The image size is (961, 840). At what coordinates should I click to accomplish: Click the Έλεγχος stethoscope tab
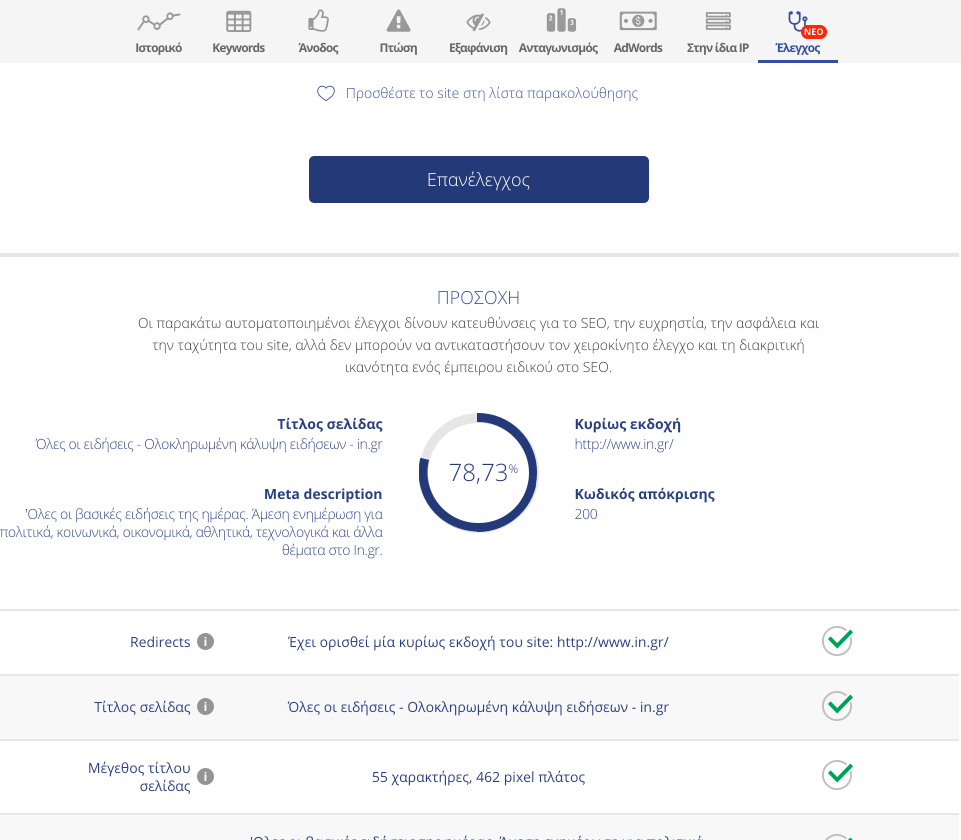tap(798, 31)
